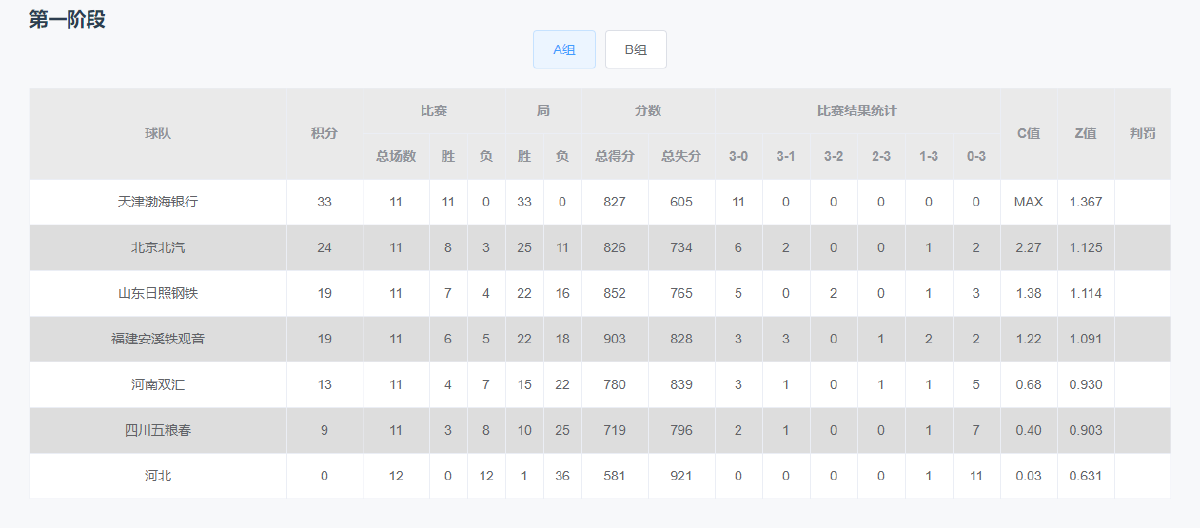Click the 总失分 column header
Viewport: 1200px width, 528px height.
click(x=681, y=156)
